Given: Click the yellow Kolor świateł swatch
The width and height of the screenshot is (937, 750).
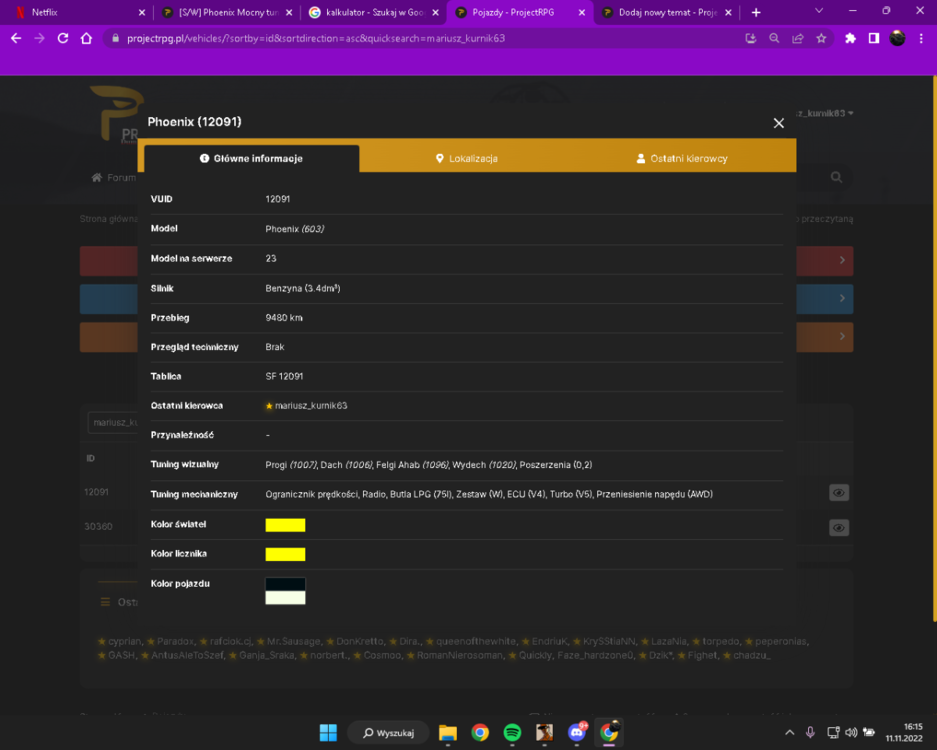Looking at the screenshot, I should [285, 525].
